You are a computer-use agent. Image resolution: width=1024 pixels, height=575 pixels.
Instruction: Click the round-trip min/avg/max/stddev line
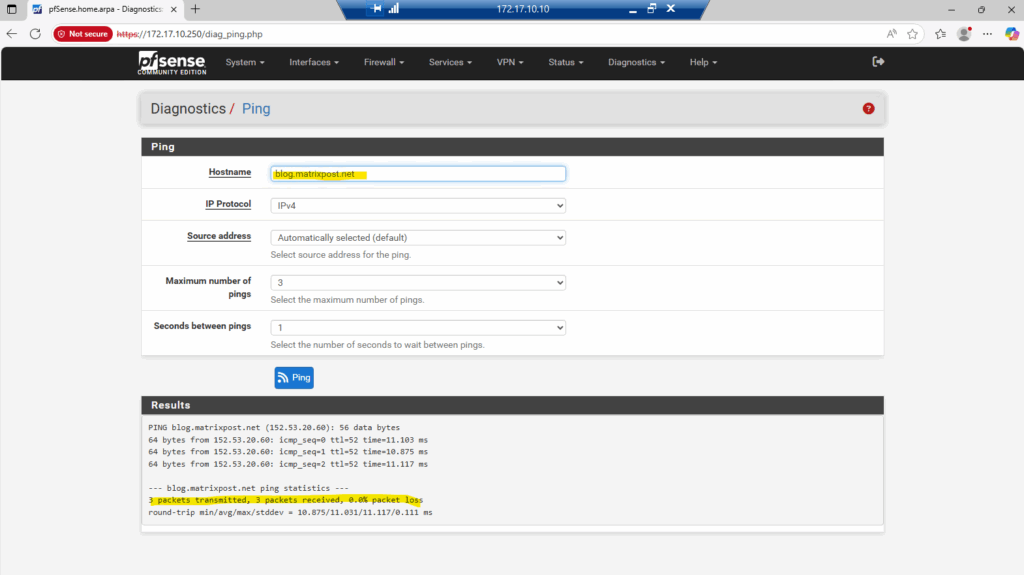coord(290,512)
